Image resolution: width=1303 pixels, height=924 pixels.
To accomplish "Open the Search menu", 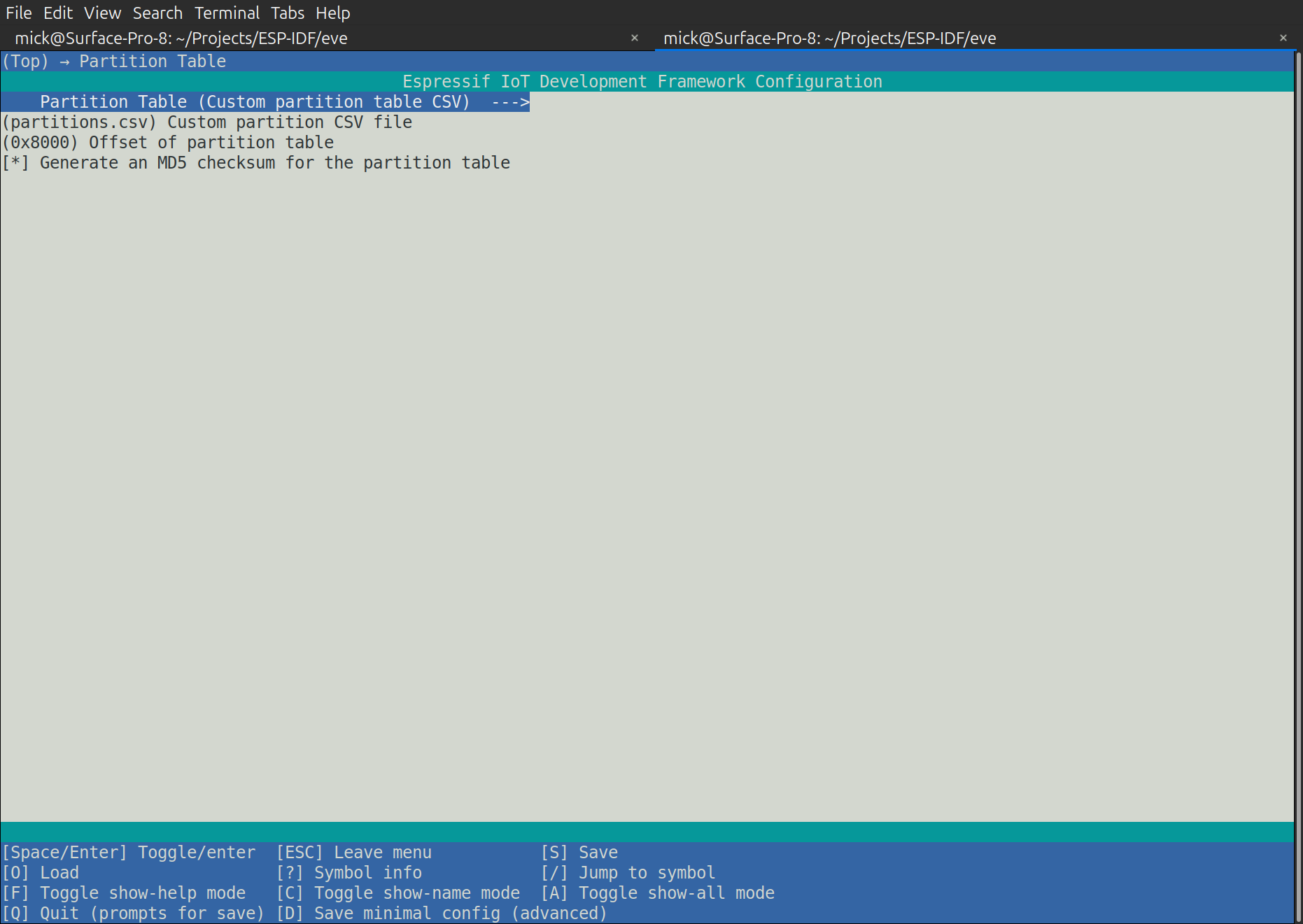I will (x=157, y=13).
